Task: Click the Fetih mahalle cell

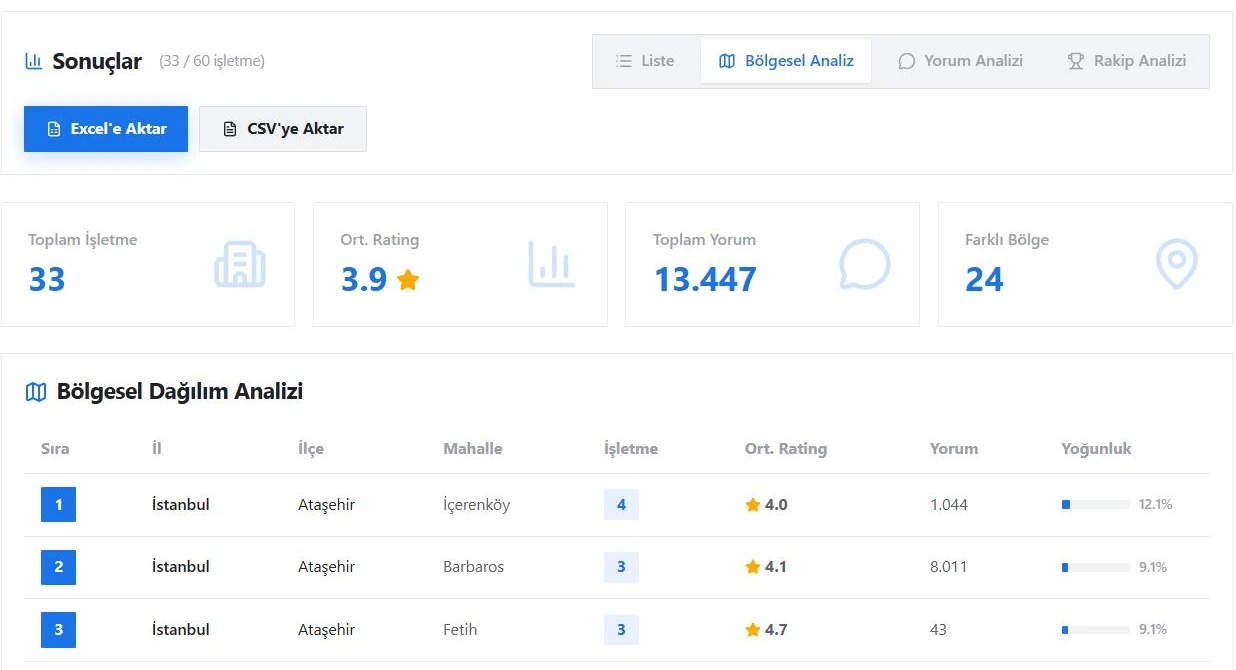Action: tap(460, 630)
